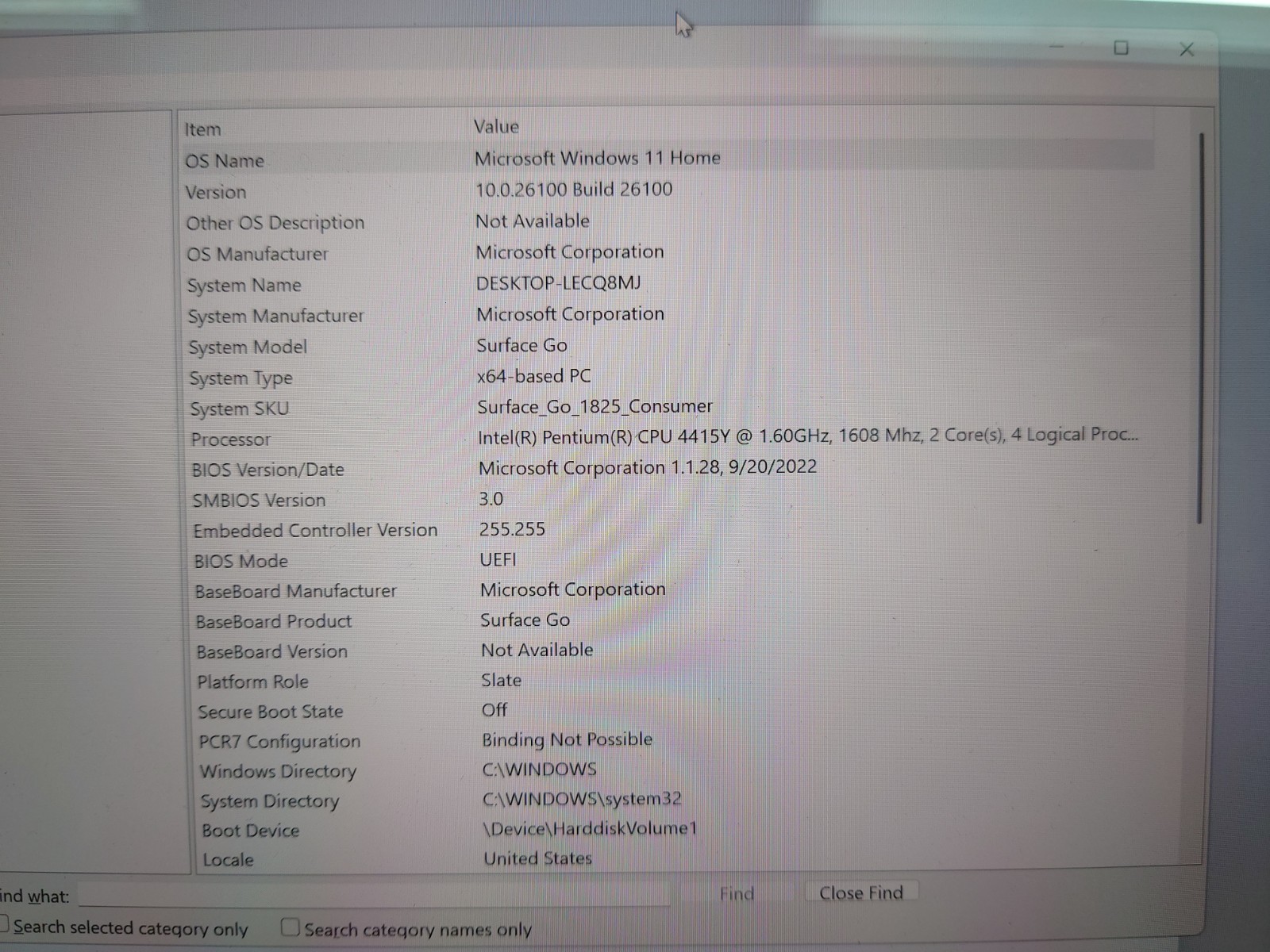
Task: Select 'Windows Directory' row
Action: coord(668,770)
